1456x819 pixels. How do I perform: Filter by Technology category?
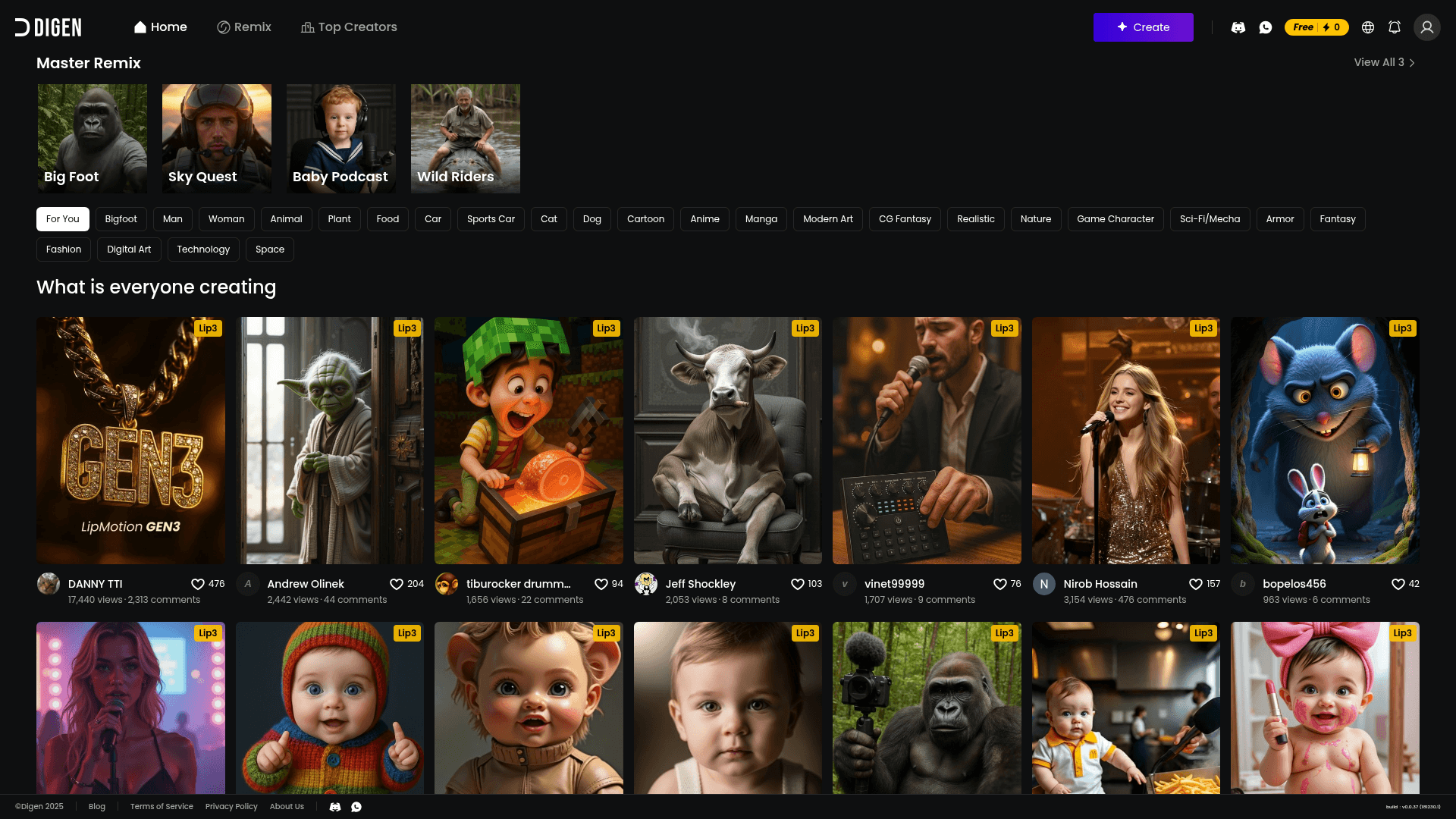203,249
